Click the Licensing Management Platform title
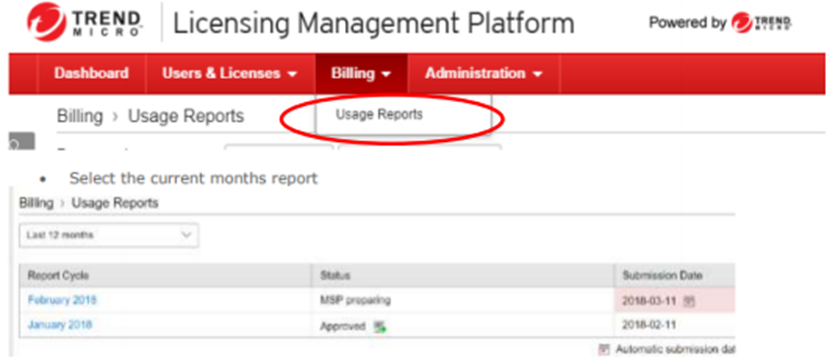Screen dimensions: 838x363 [374, 24]
